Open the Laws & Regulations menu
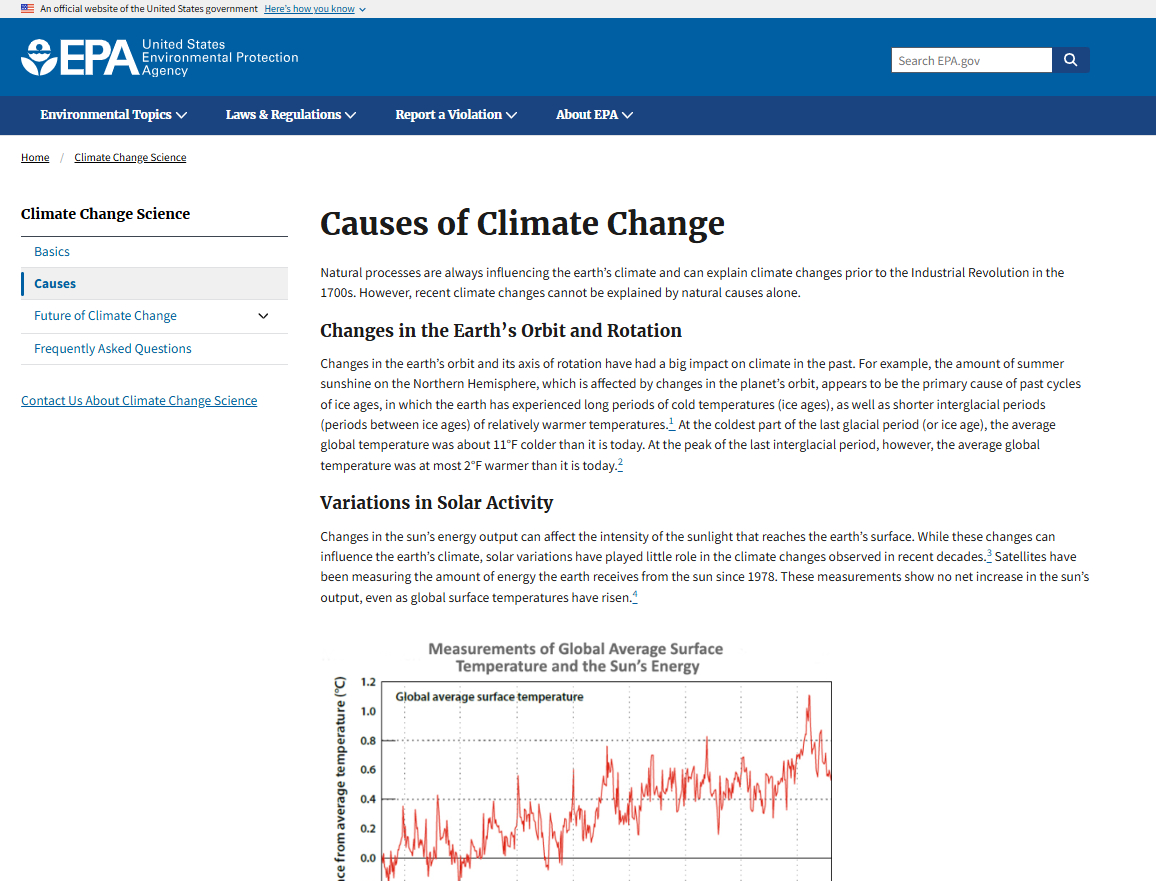Viewport: 1156px width, 881px height. tap(290, 115)
